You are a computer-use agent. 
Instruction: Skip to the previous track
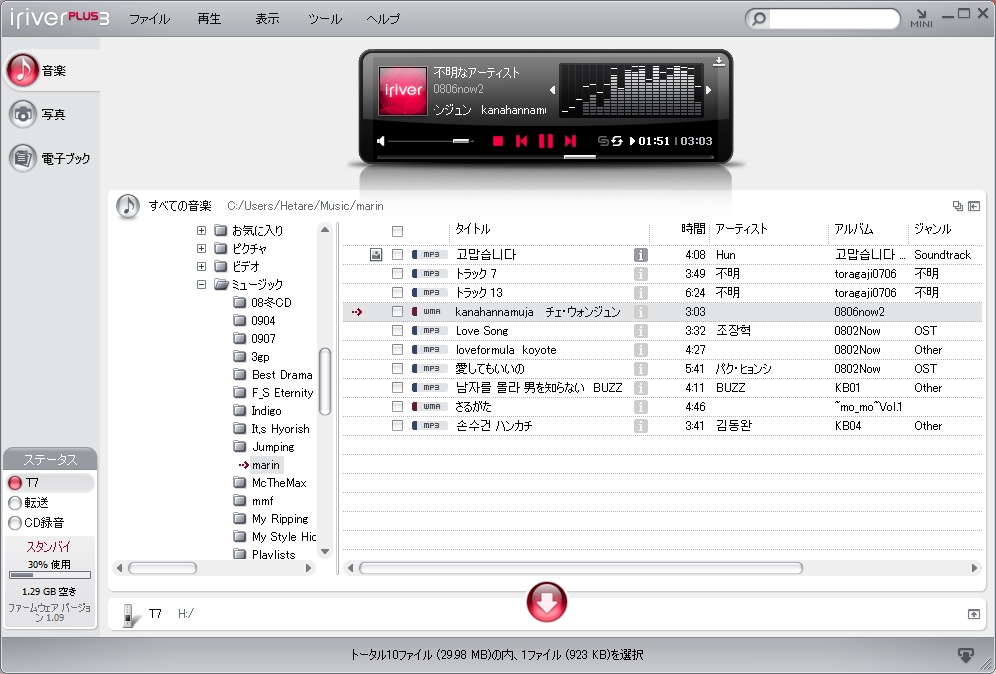pyautogui.click(x=522, y=141)
